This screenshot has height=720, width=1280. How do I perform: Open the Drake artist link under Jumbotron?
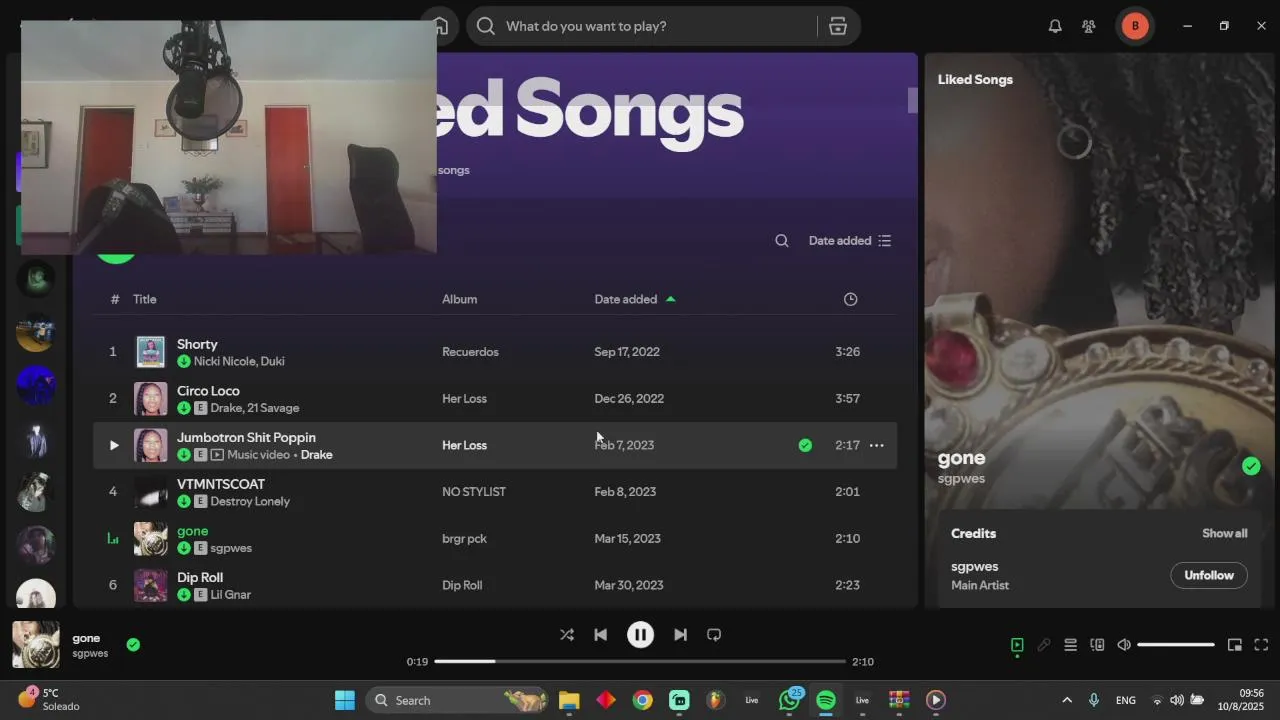pyautogui.click(x=316, y=455)
